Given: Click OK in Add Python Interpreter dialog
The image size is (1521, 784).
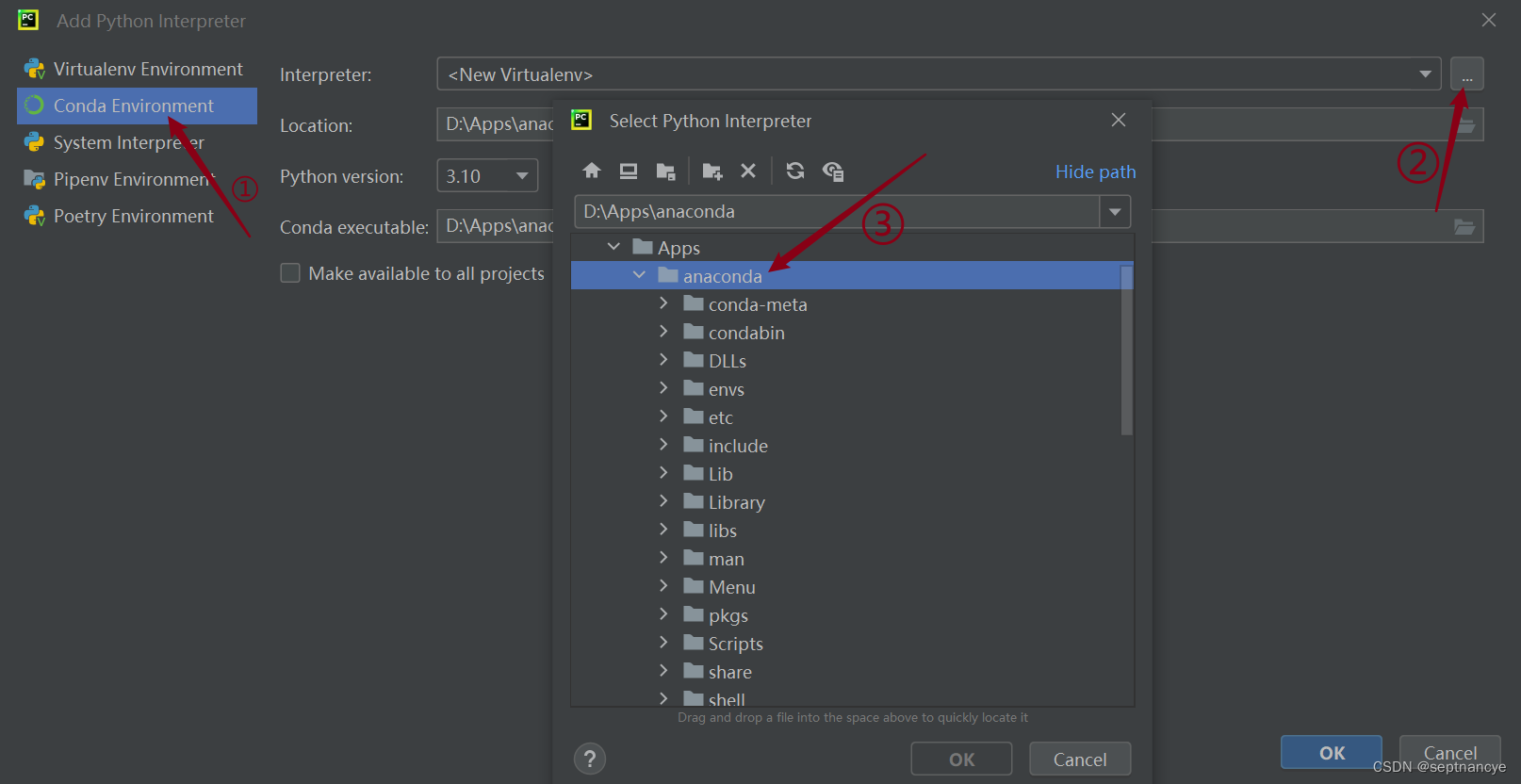Looking at the screenshot, I should pyautogui.click(x=1332, y=752).
